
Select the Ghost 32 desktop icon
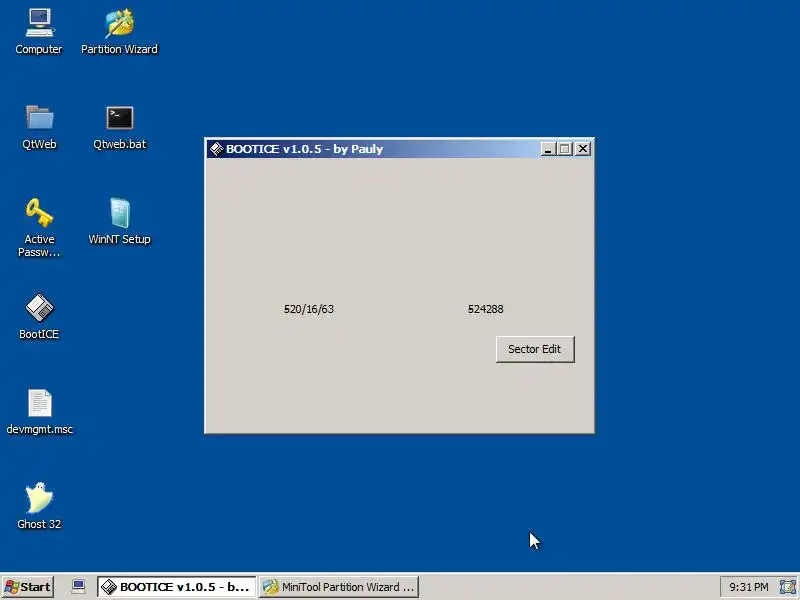click(39, 506)
